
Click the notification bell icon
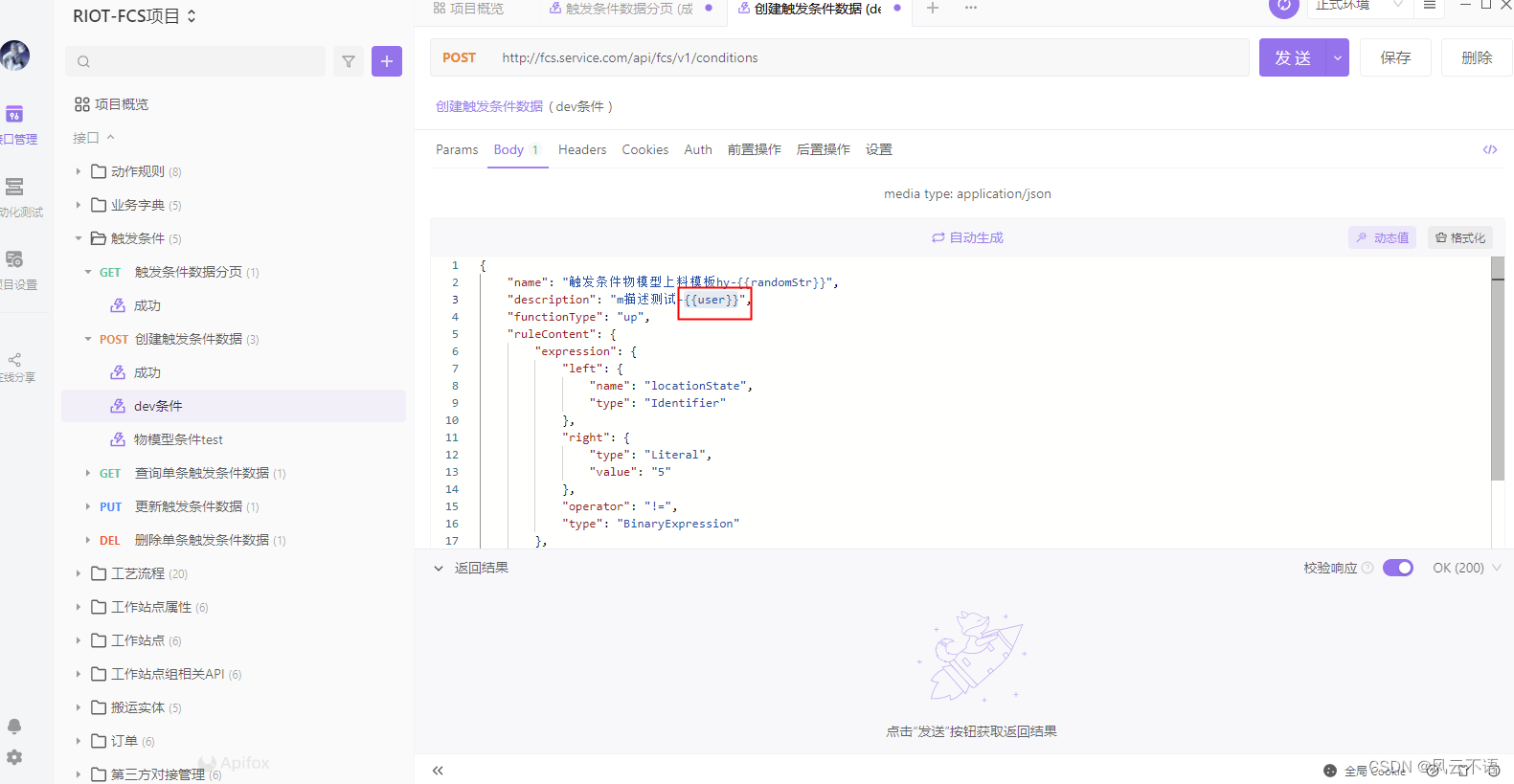14,727
